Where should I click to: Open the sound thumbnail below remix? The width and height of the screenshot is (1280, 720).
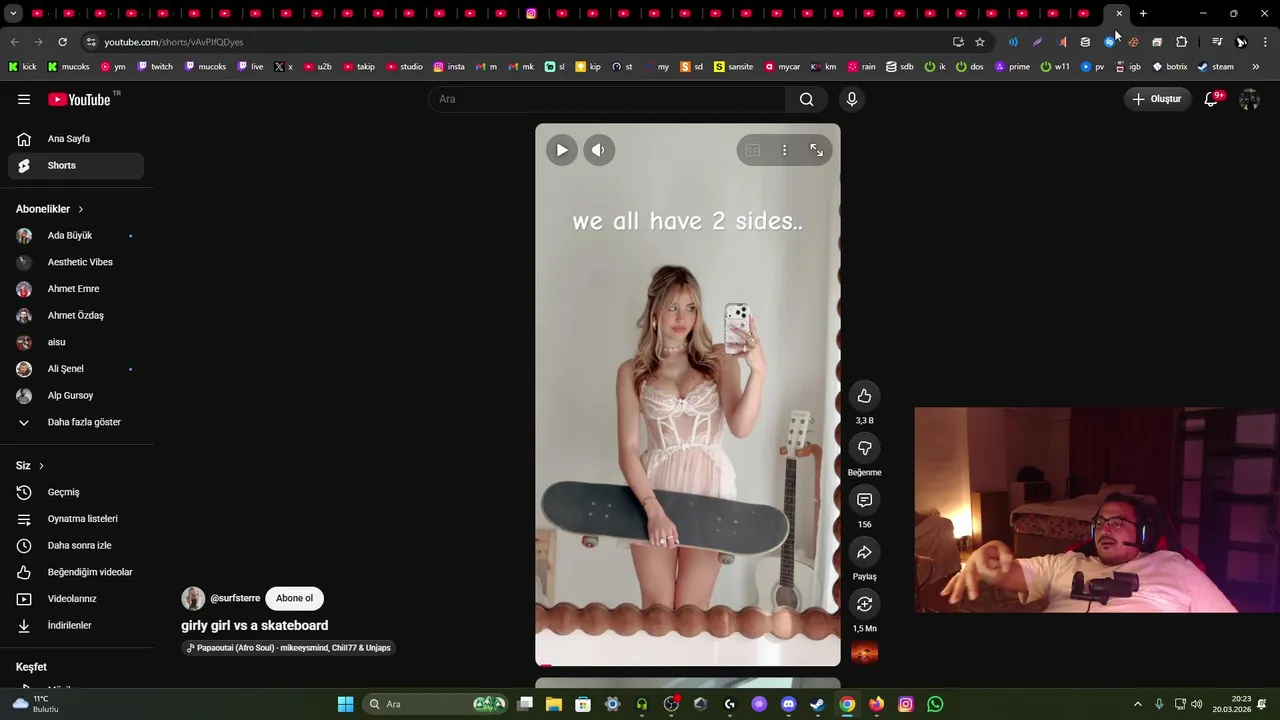point(864,653)
